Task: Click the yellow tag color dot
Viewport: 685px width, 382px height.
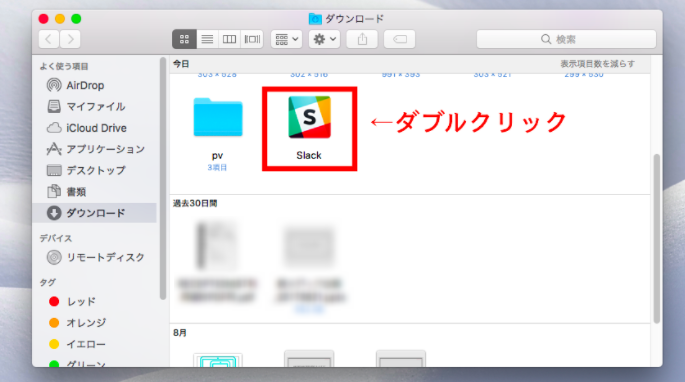Action: pyautogui.click(x=54, y=344)
